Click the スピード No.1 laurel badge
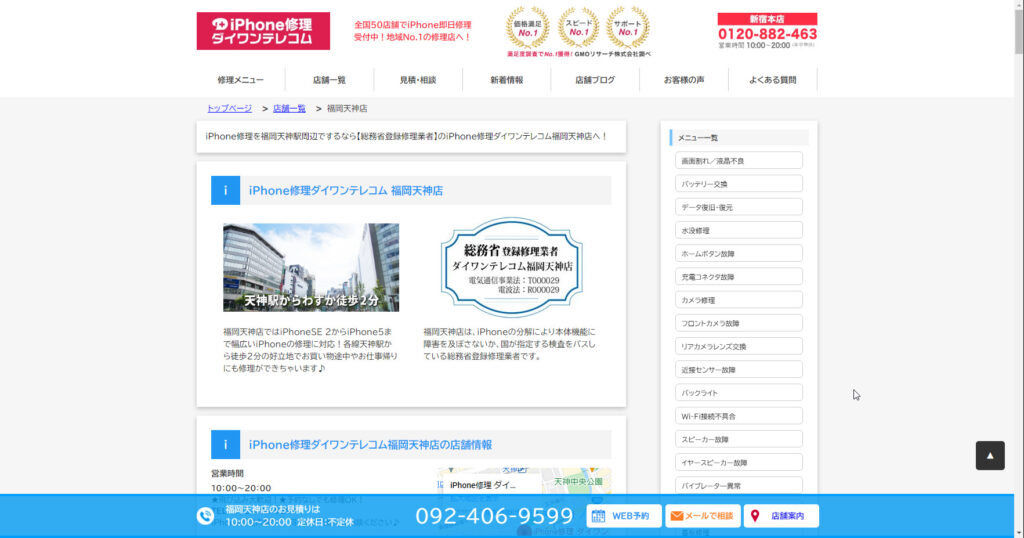This screenshot has height=538, width=1024. tap(578, 27)
